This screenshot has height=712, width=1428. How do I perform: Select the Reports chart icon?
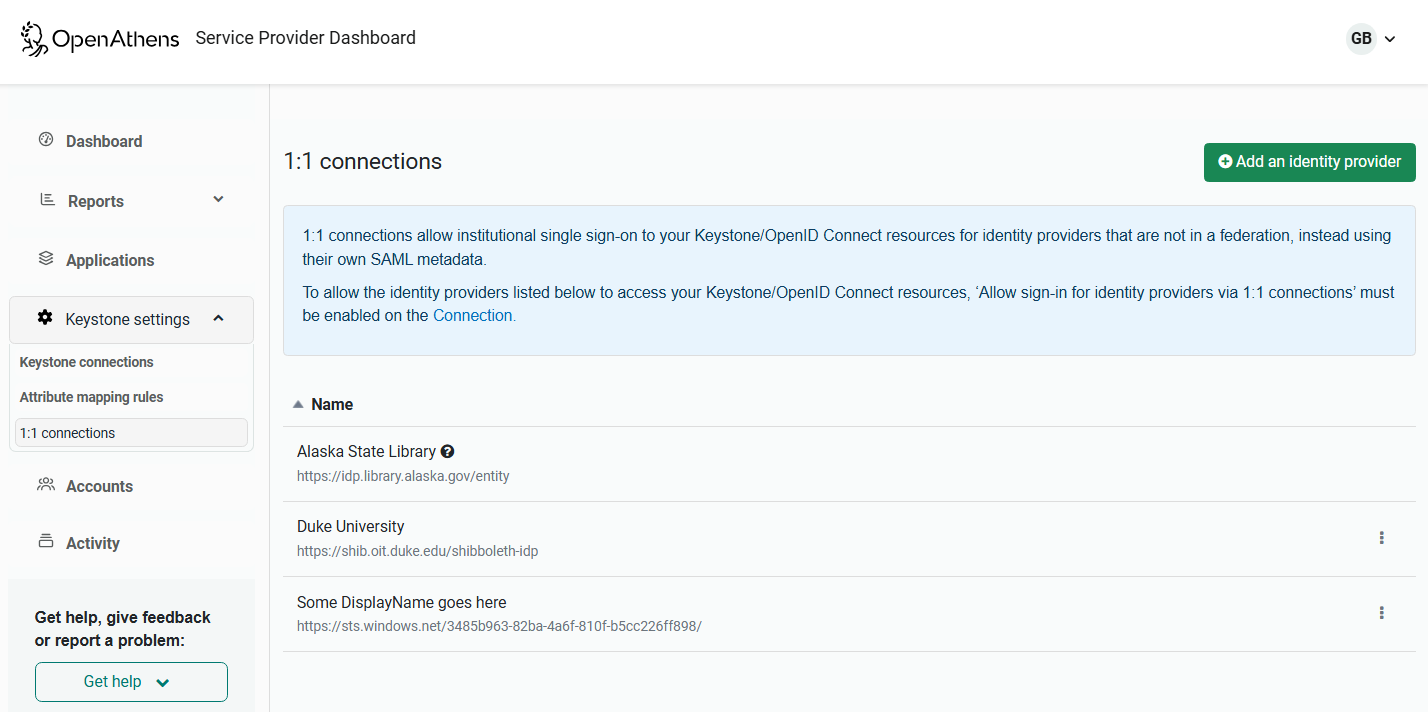coord(45,200)
